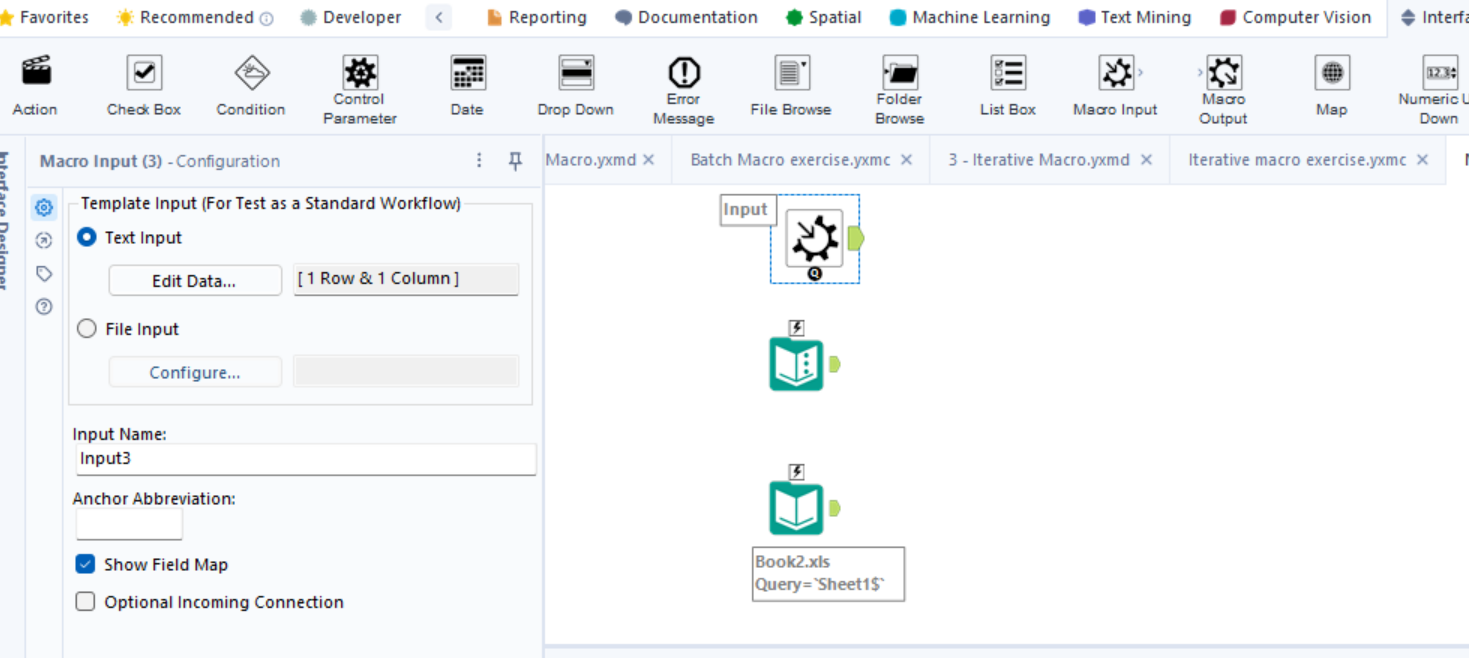Click the Book2.xls node output anchor
This screenshot has height=658, width=1469.
[834, 508]
